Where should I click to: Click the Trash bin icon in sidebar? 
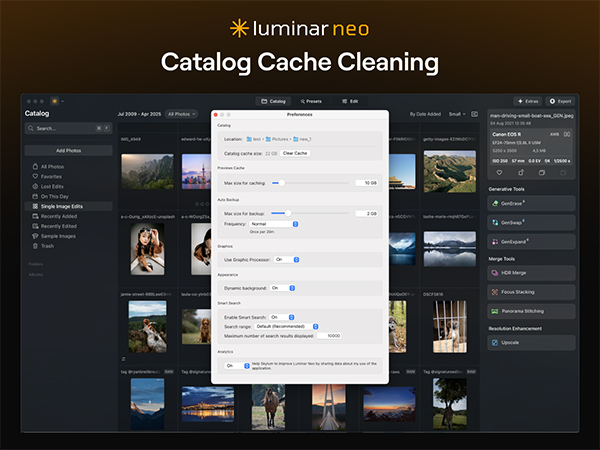35,246
